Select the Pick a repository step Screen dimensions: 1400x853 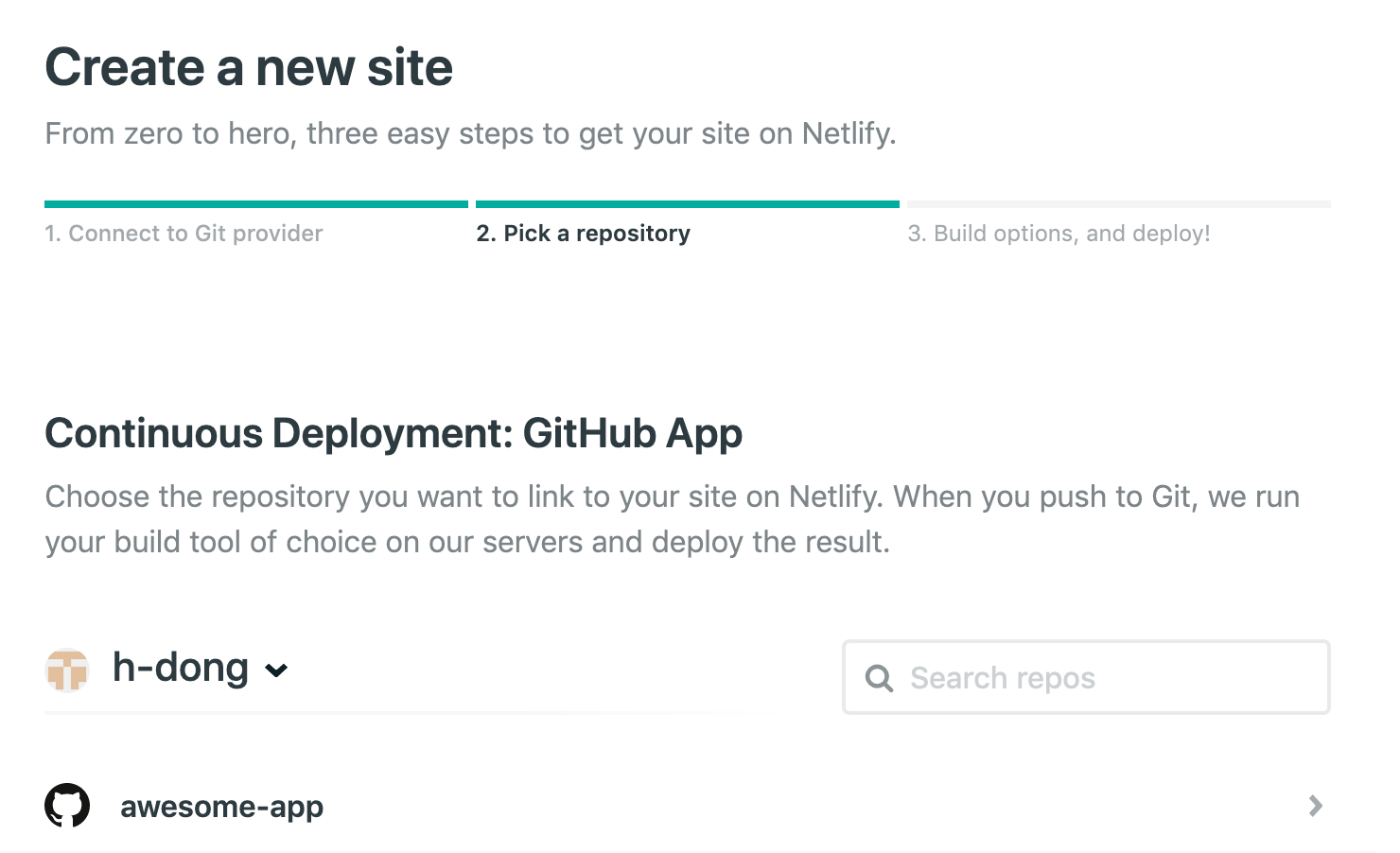pos(584,234)
